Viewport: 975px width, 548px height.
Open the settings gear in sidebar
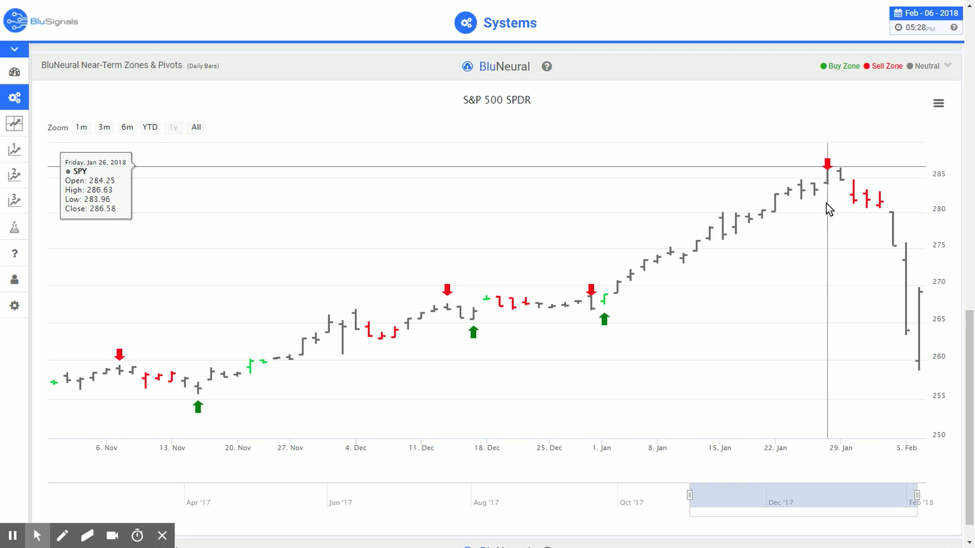14,306
